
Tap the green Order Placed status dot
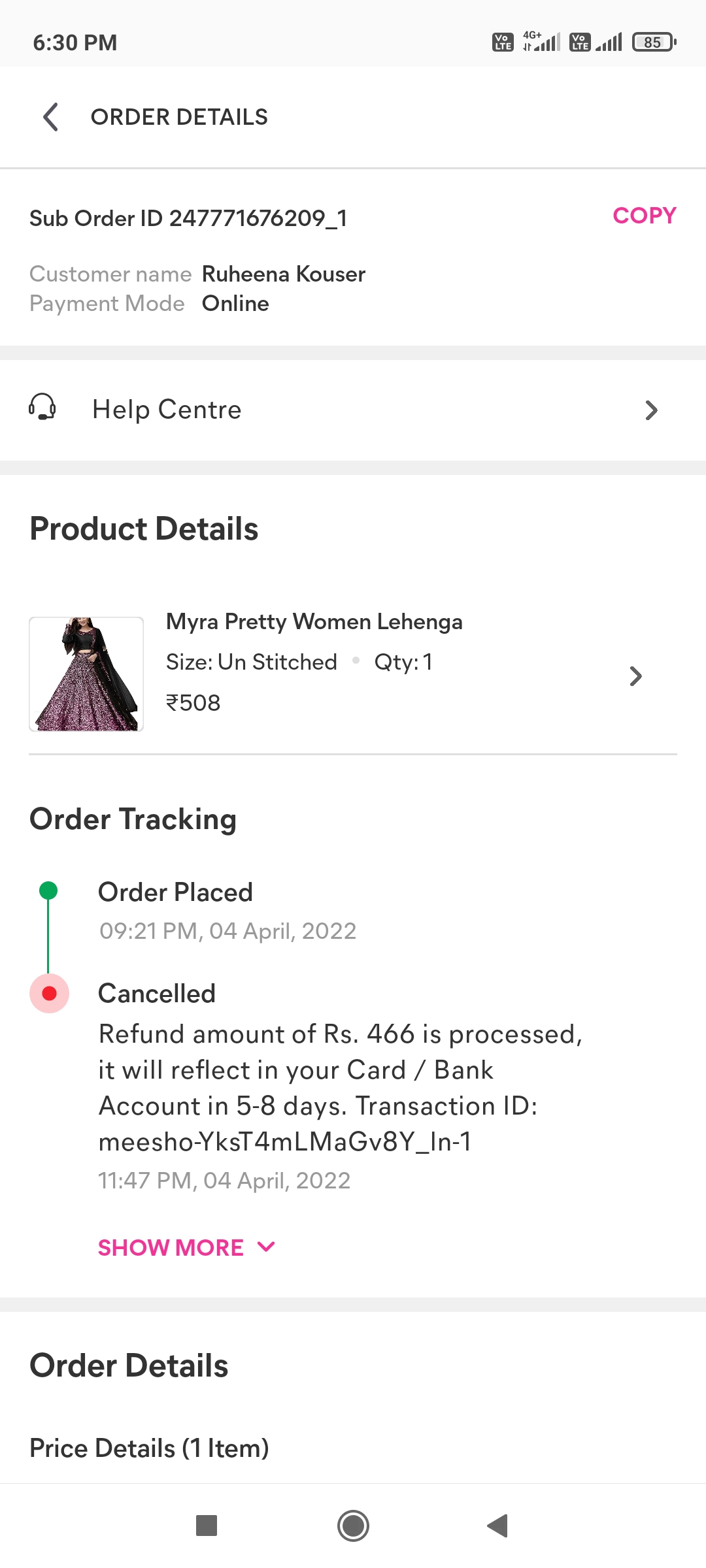pos(48,890)
